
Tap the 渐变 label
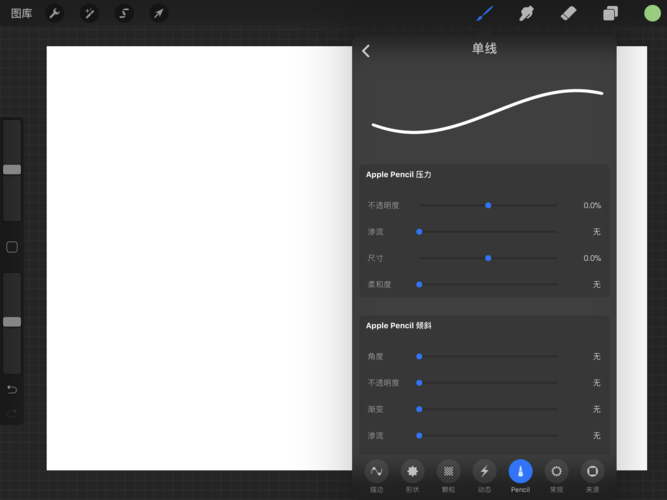point(375,409)
